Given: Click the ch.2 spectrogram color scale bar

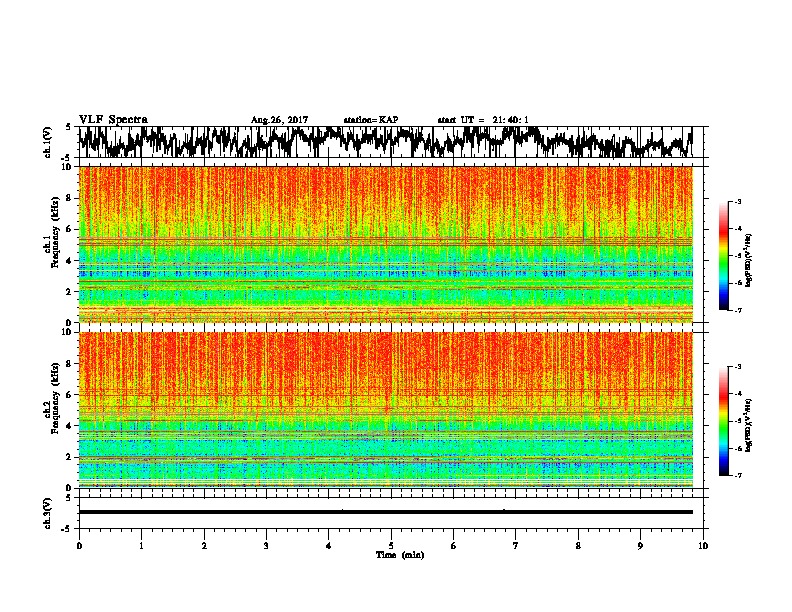Looking at the screenshot, I should (x=724, y=421).
